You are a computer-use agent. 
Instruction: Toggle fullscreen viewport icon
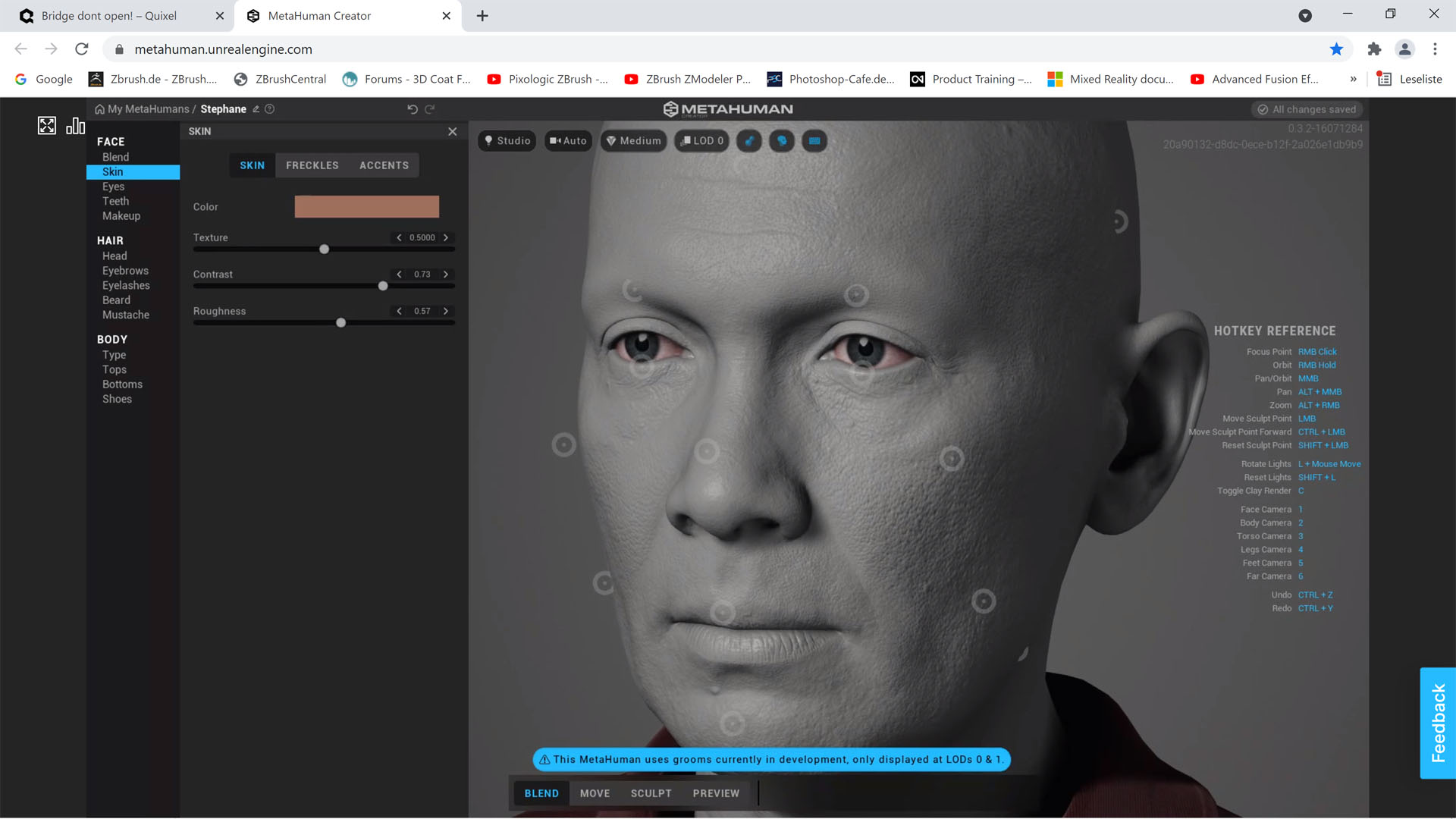47,126
